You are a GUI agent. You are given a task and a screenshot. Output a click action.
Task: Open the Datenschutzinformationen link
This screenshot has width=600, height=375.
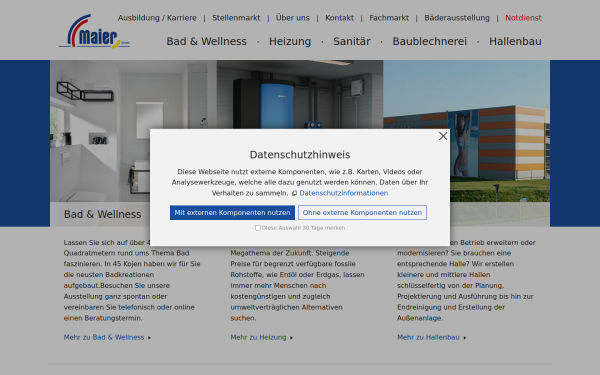(343, 193)
